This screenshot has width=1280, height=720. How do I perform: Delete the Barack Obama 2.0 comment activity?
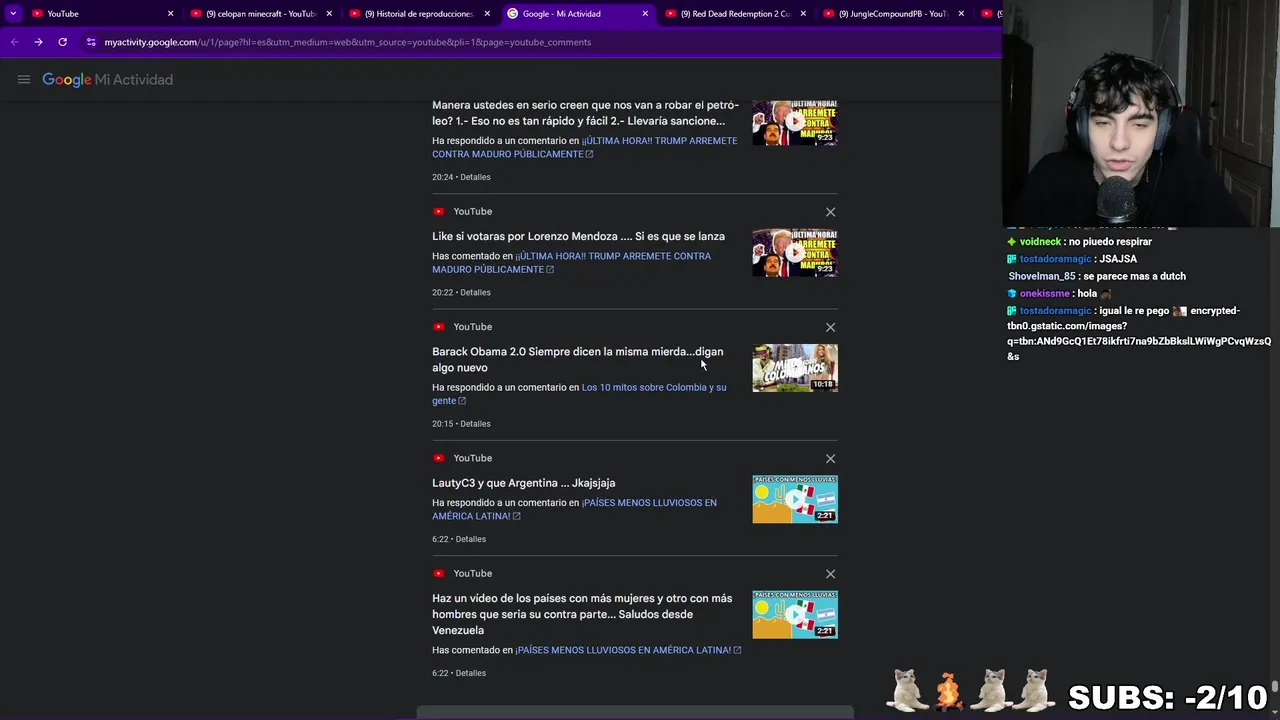(830, 327)
